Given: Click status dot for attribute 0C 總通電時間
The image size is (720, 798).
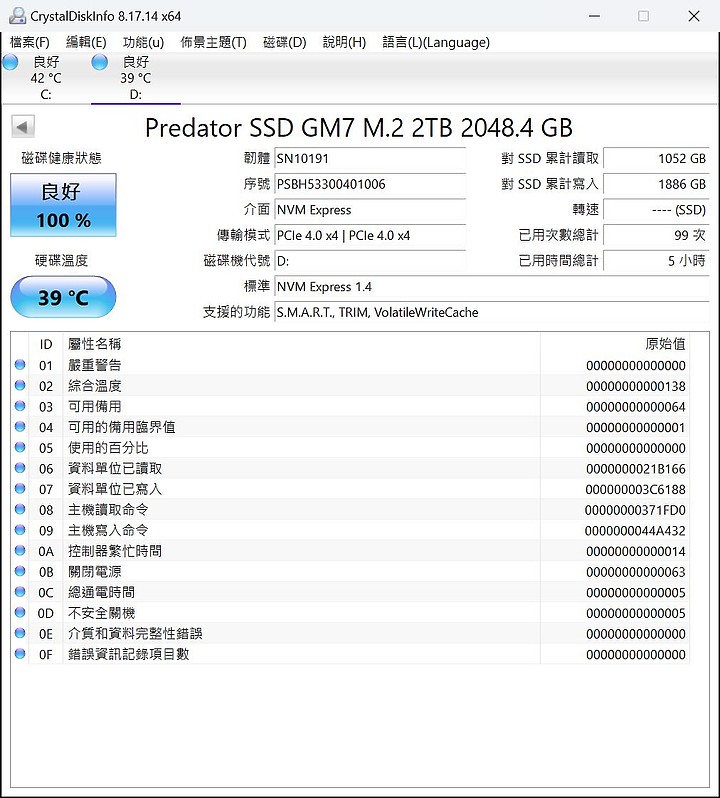Looking at the screenshot, I should click(20, 591).
